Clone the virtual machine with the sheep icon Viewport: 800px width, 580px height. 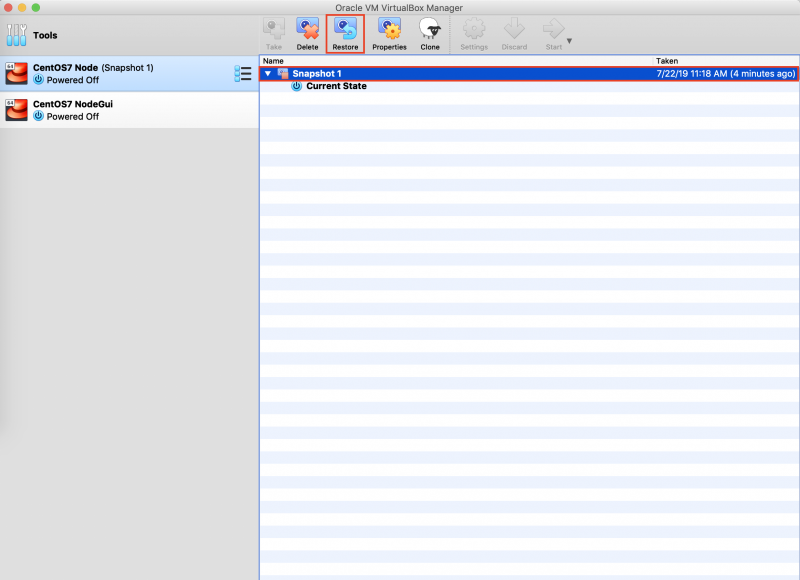(430, 34)
